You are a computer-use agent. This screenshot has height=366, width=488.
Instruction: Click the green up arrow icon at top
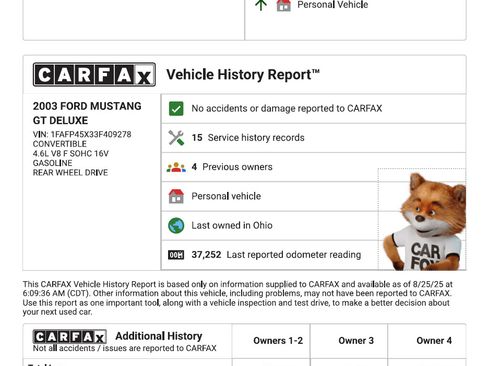(261, 5)
